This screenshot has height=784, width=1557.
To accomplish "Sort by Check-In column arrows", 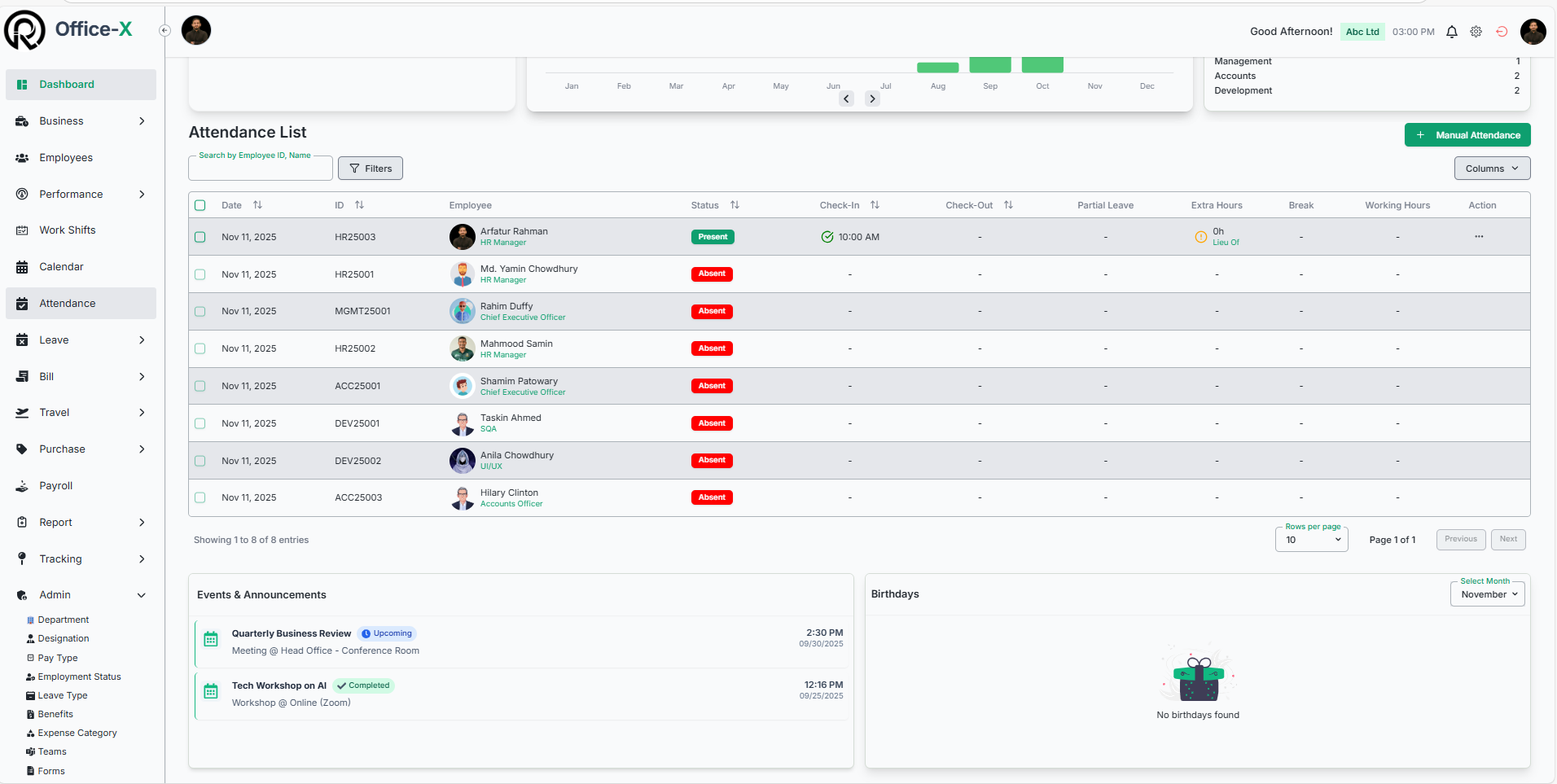I will pos(875,205).
